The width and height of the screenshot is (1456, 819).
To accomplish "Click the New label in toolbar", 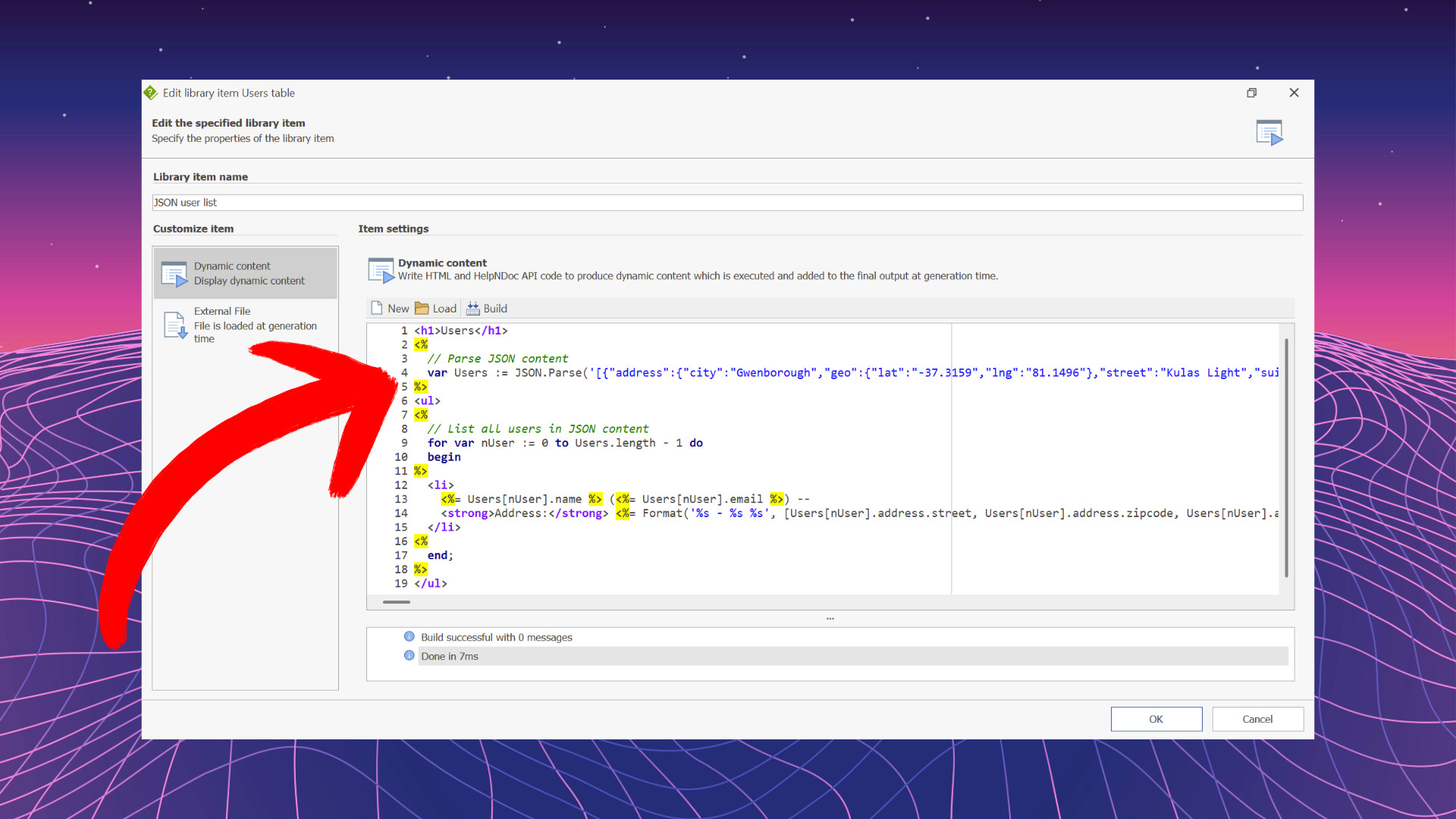I will point(398,309).
